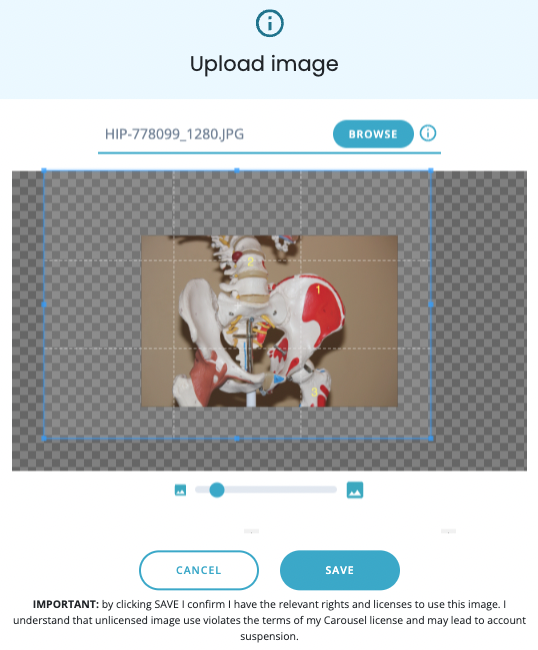Click the zoom slider handle

pos(217,490)
